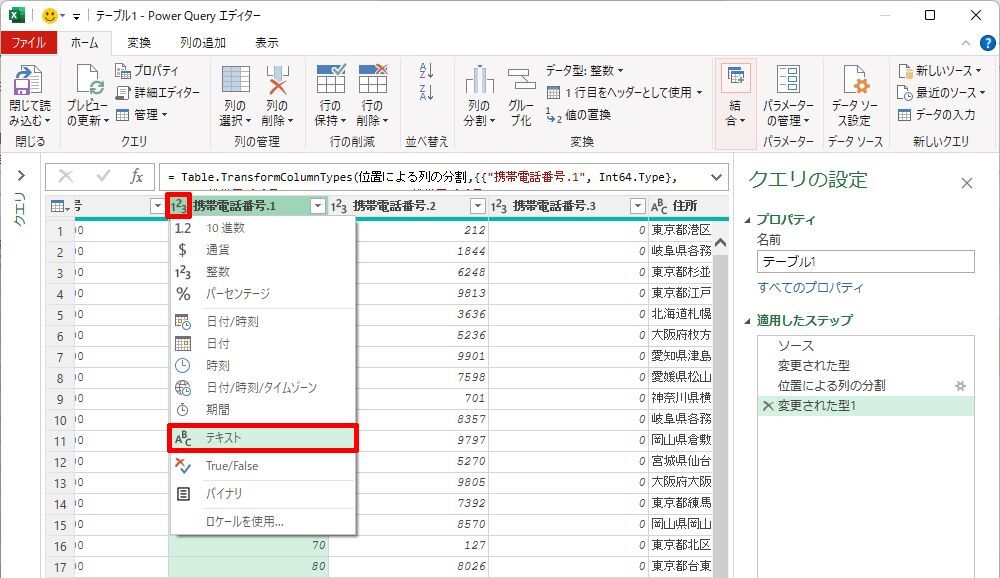The height and width of the screenshot is (578, 1000).
Task: Switch to the 変換 ribbon tab
Action: point(139,43)
